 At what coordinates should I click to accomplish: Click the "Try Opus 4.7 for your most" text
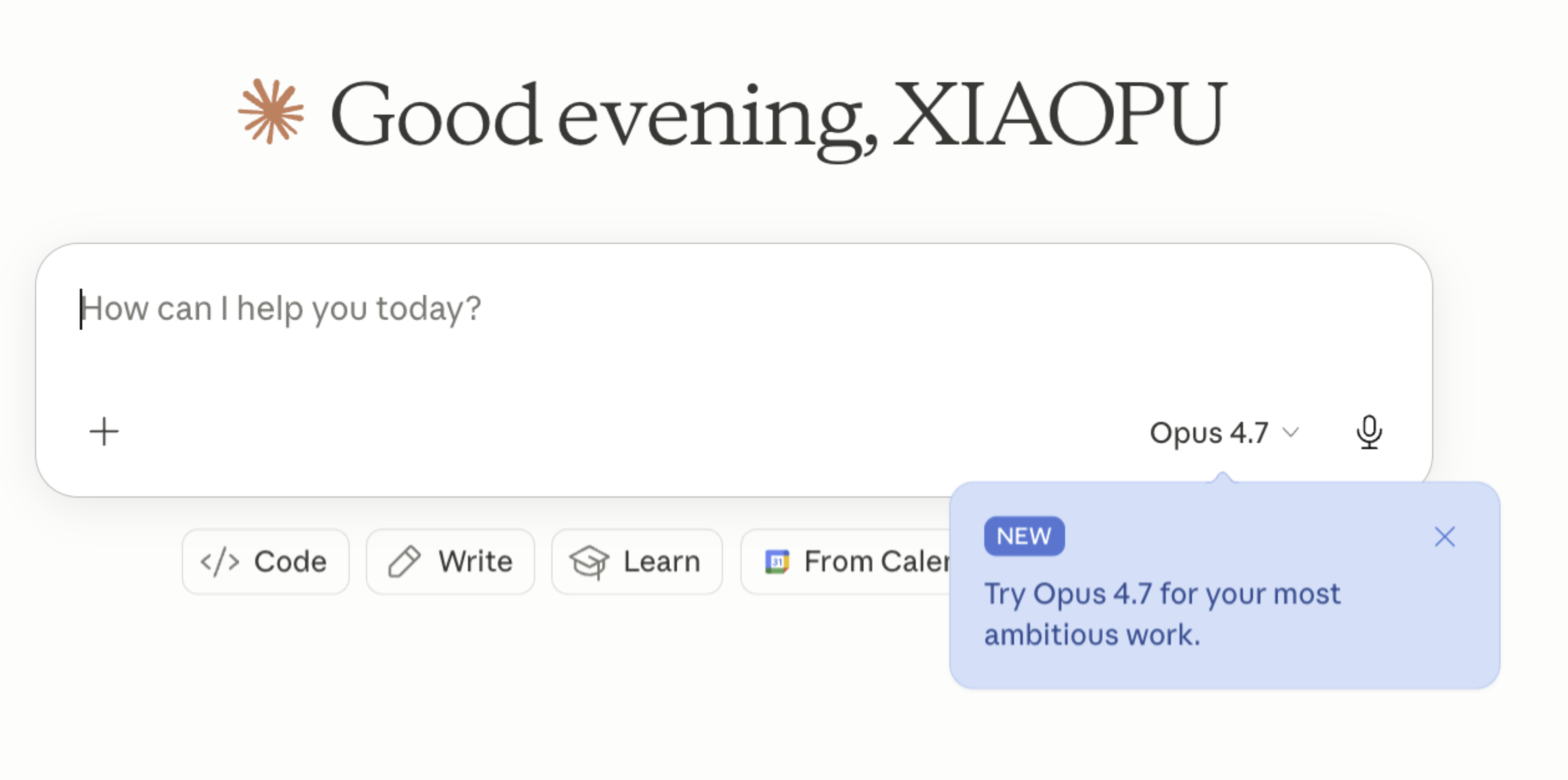point(1162,594)
